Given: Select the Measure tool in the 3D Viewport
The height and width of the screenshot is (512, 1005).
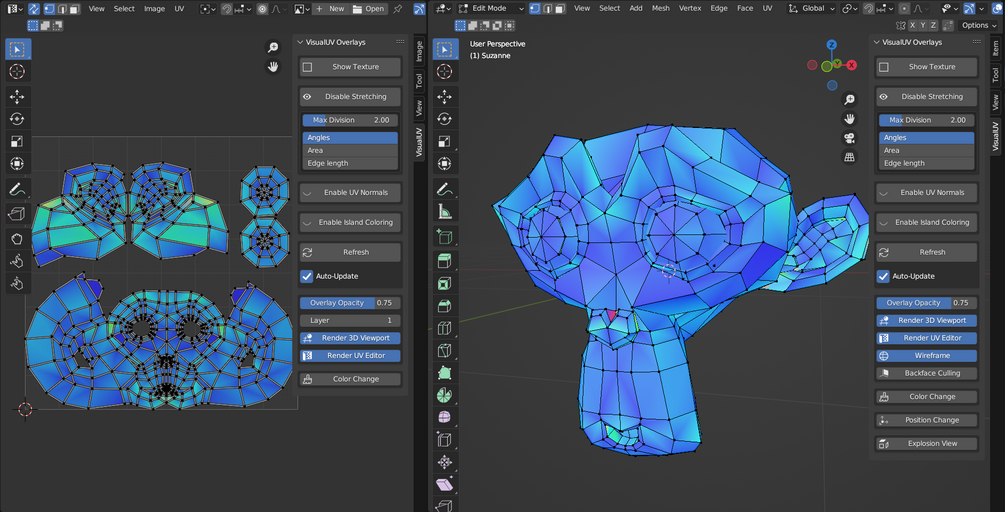Looking at the screenshot, I should coord(445,211).
